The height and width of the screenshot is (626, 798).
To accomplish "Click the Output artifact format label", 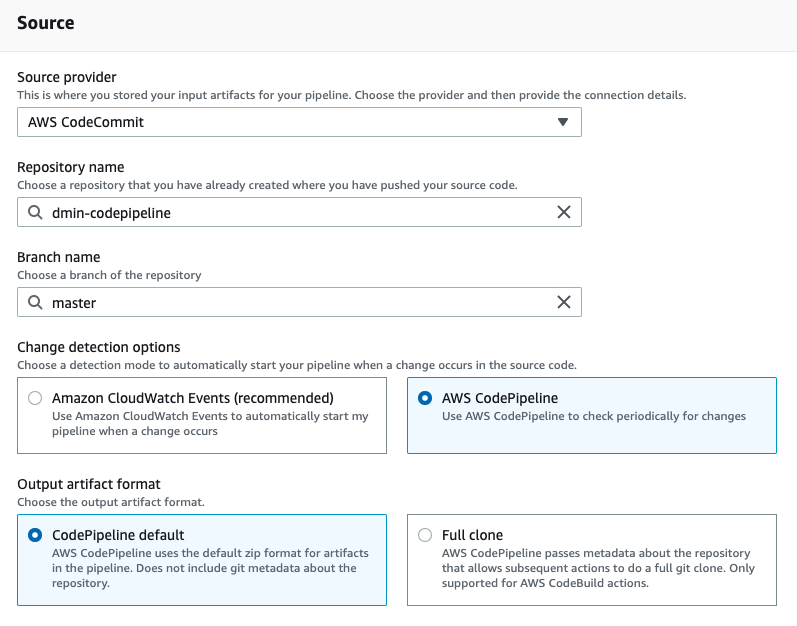I will [89, 484].
